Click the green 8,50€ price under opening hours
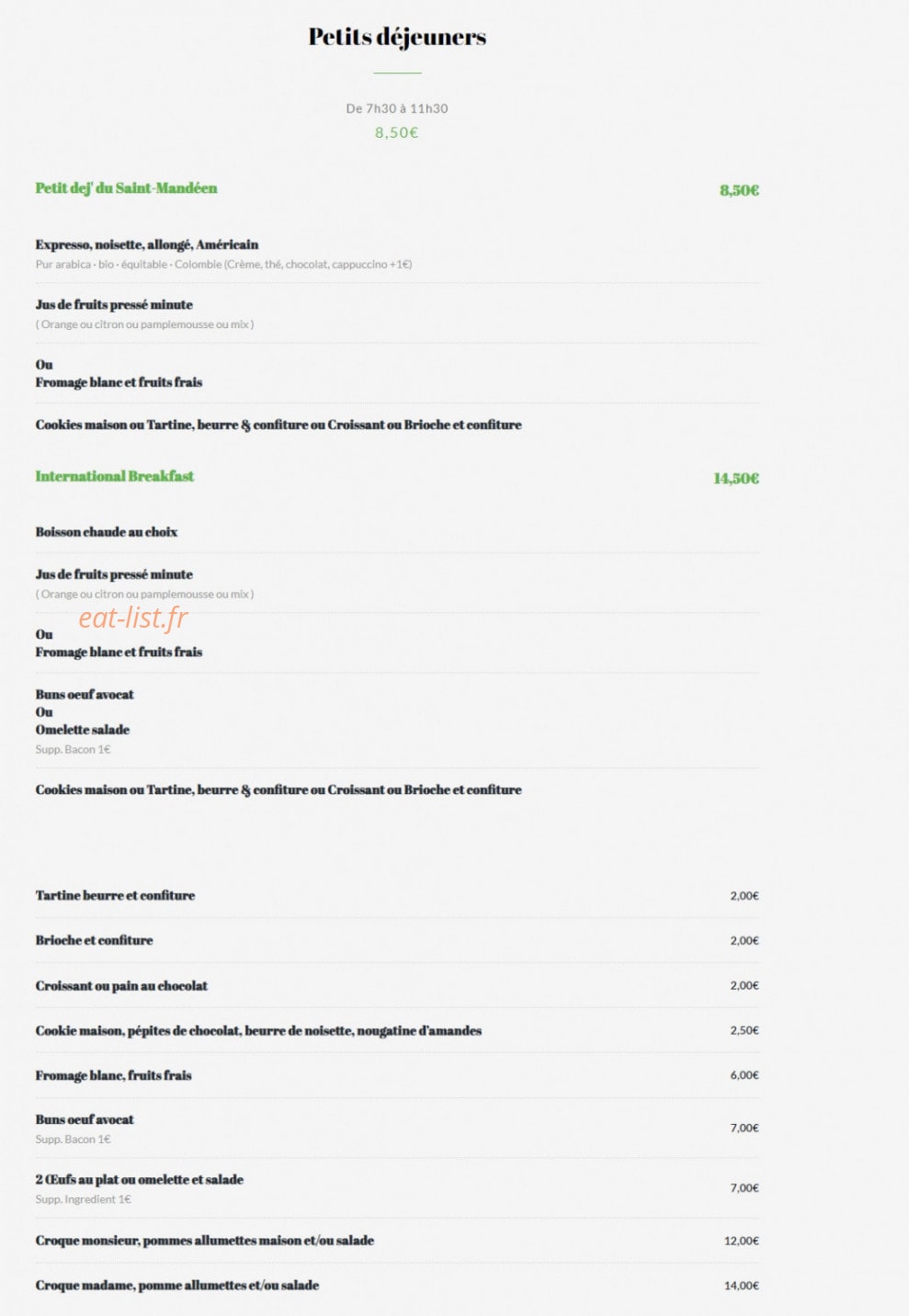Image resolution: width=909 pixels, height=1316 pixels. pos(397,132)
